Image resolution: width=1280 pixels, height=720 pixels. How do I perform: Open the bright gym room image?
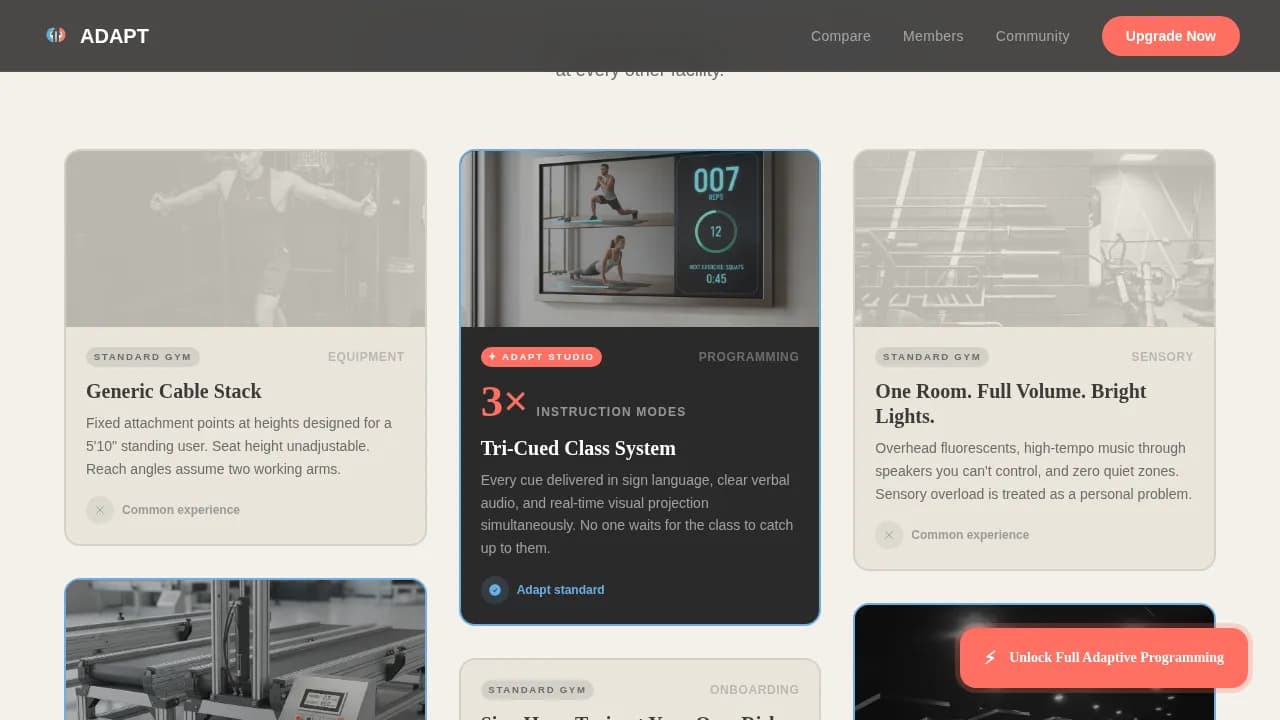click(x=1034, y=239)
